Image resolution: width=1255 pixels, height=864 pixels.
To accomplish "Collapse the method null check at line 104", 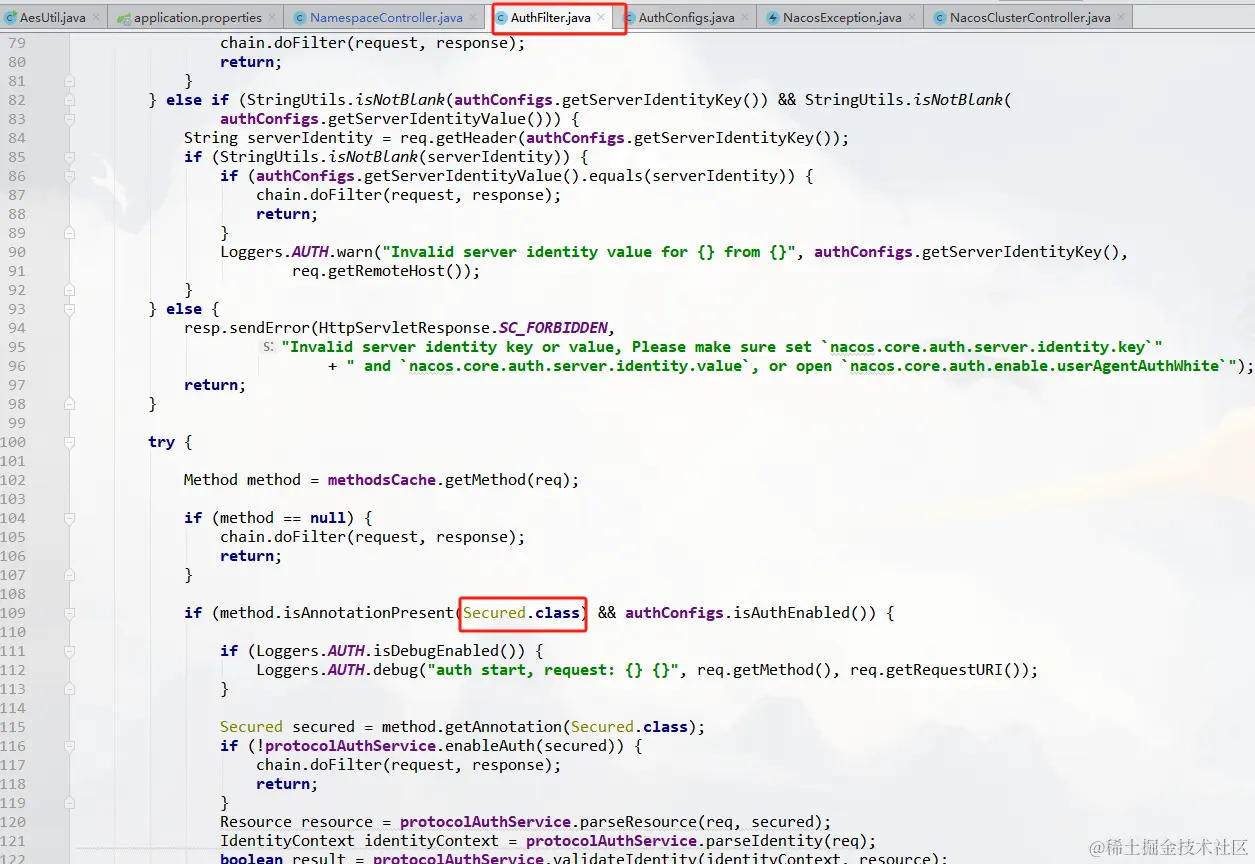I will point(69,518).
